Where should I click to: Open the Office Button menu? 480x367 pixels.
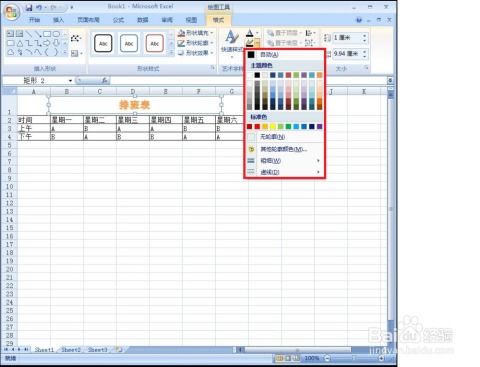tap(12, 12)
